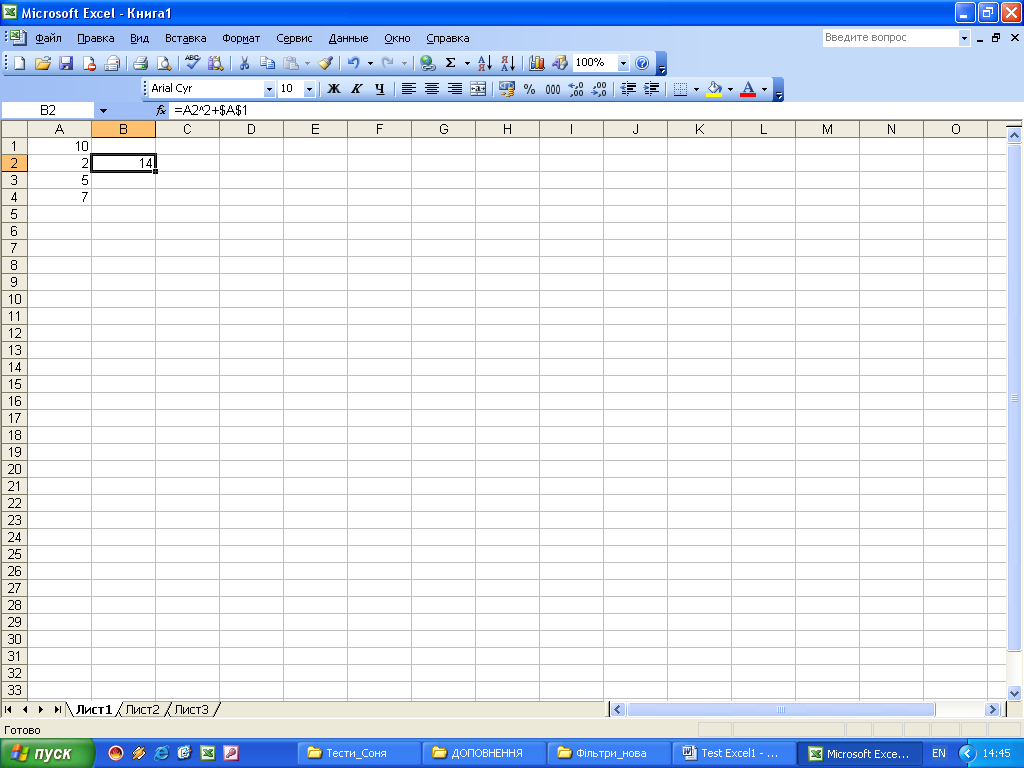Click the fx Insert Function button
1024x768 pixels.
pos(161,110)
